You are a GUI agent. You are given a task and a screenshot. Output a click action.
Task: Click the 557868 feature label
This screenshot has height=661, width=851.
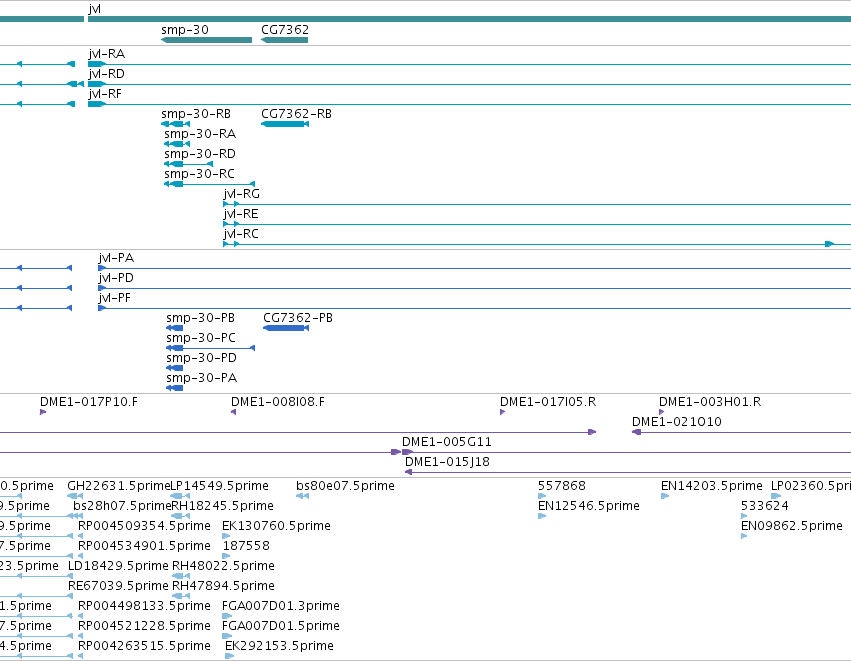tap(562, 486)
